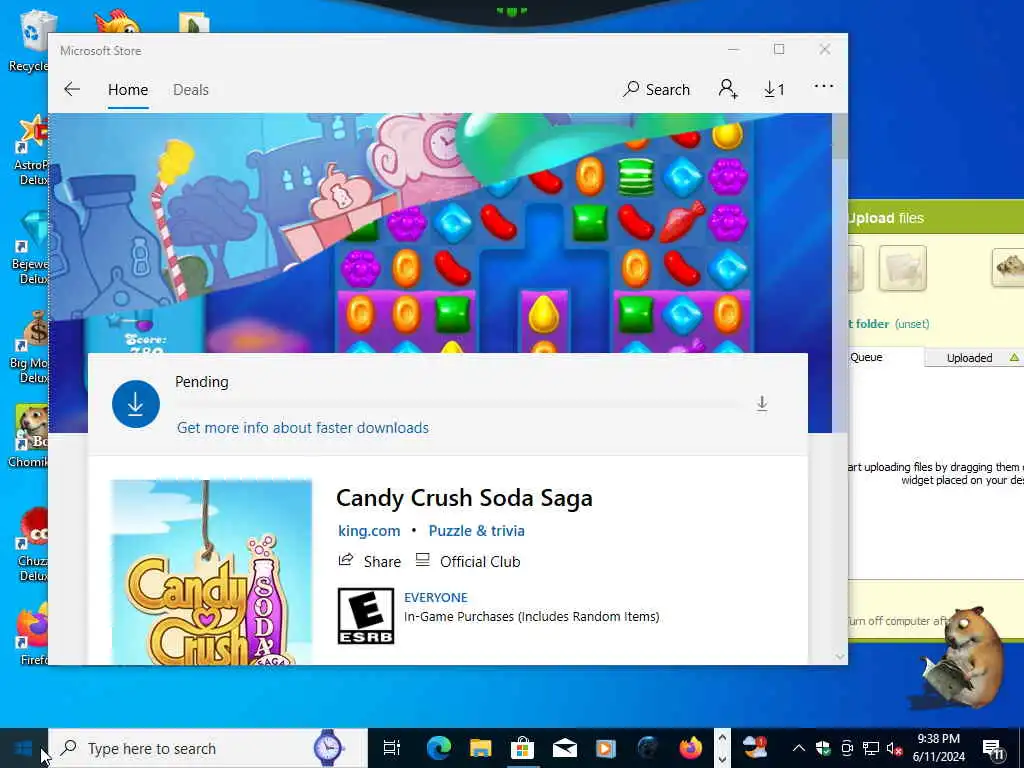This screenshot has width=1024, height=768.
Task: Switch to the Home tab
Action: point(128,89)
